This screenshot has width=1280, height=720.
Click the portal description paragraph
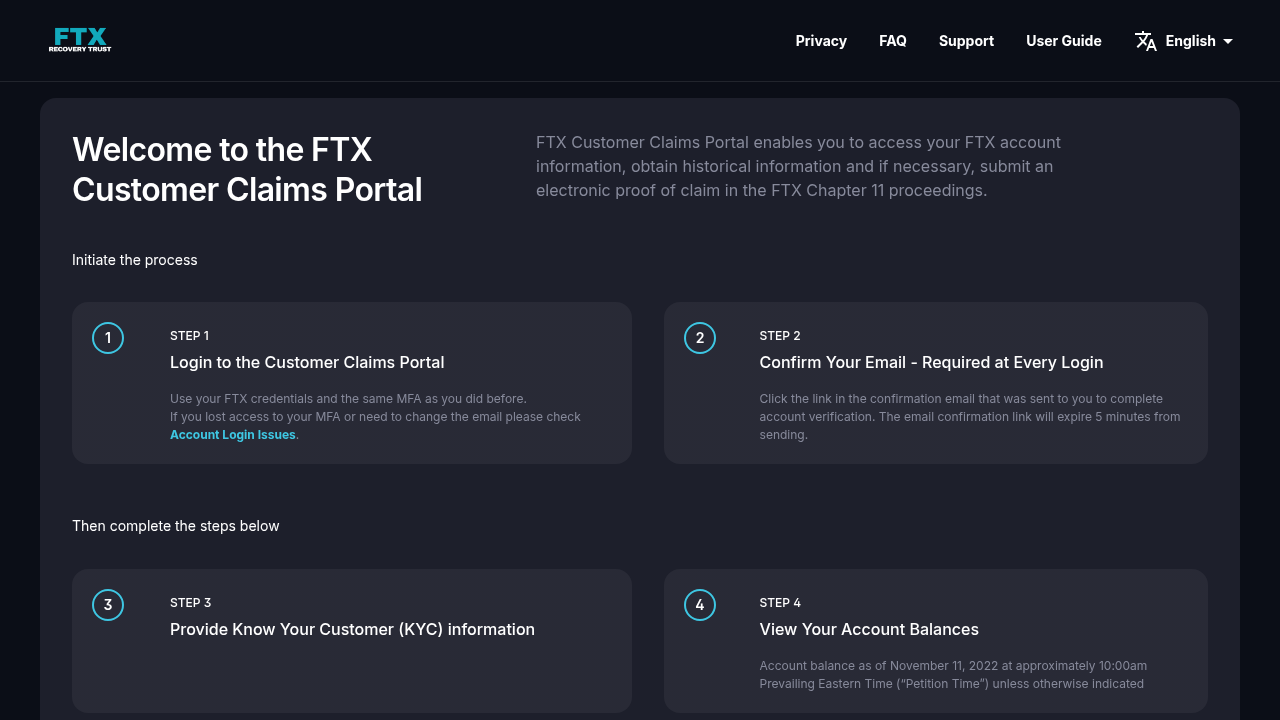point(798,166)
